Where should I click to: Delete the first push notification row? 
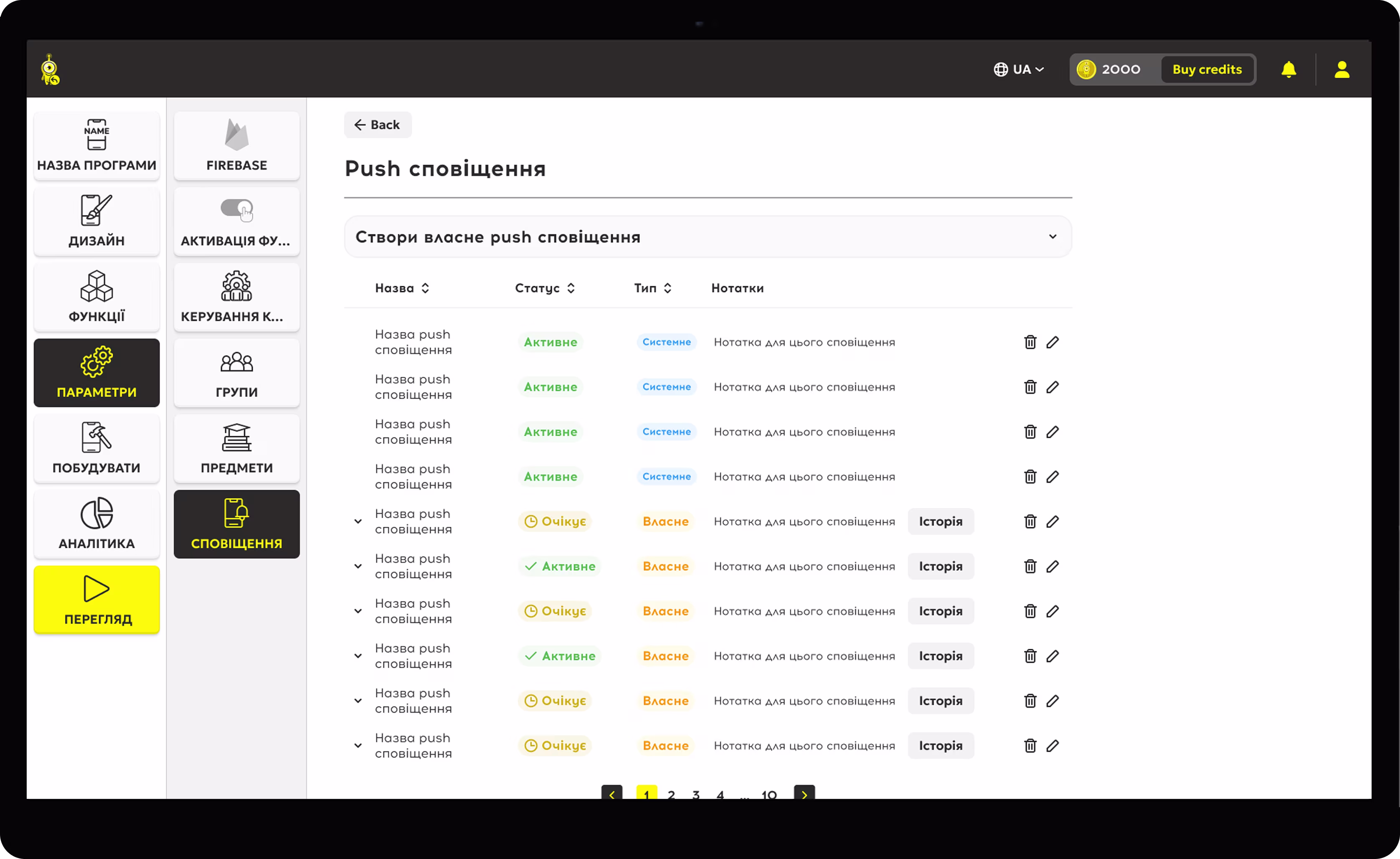(1030, 342)
